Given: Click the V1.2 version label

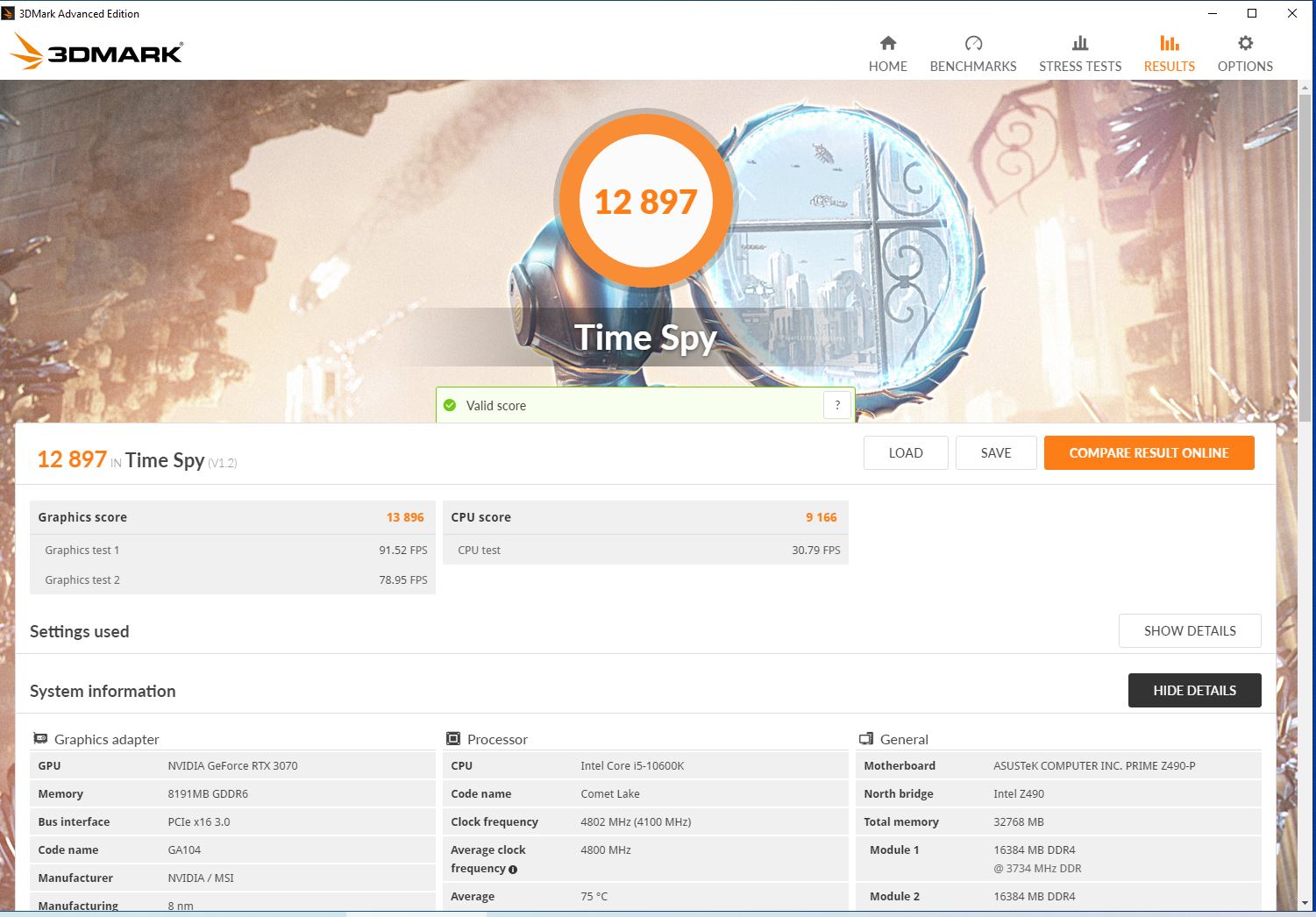Looking at the screenshot, I should (223, 463).
